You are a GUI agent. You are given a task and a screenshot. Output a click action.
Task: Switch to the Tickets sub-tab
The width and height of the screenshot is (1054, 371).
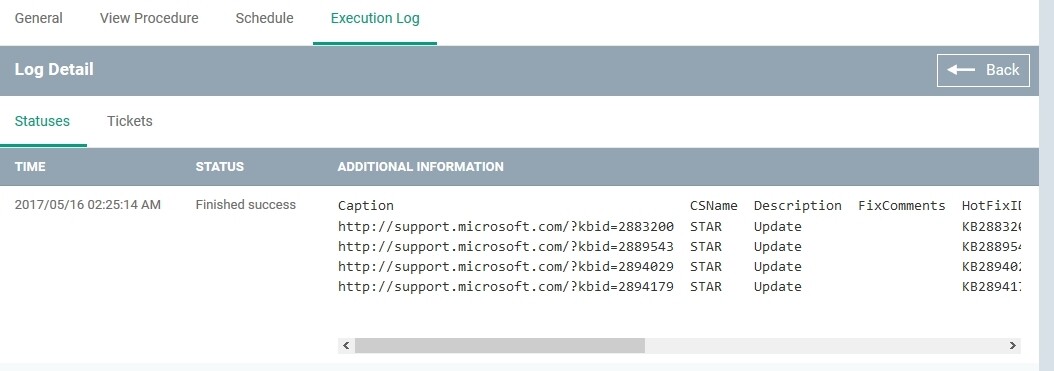130,121
